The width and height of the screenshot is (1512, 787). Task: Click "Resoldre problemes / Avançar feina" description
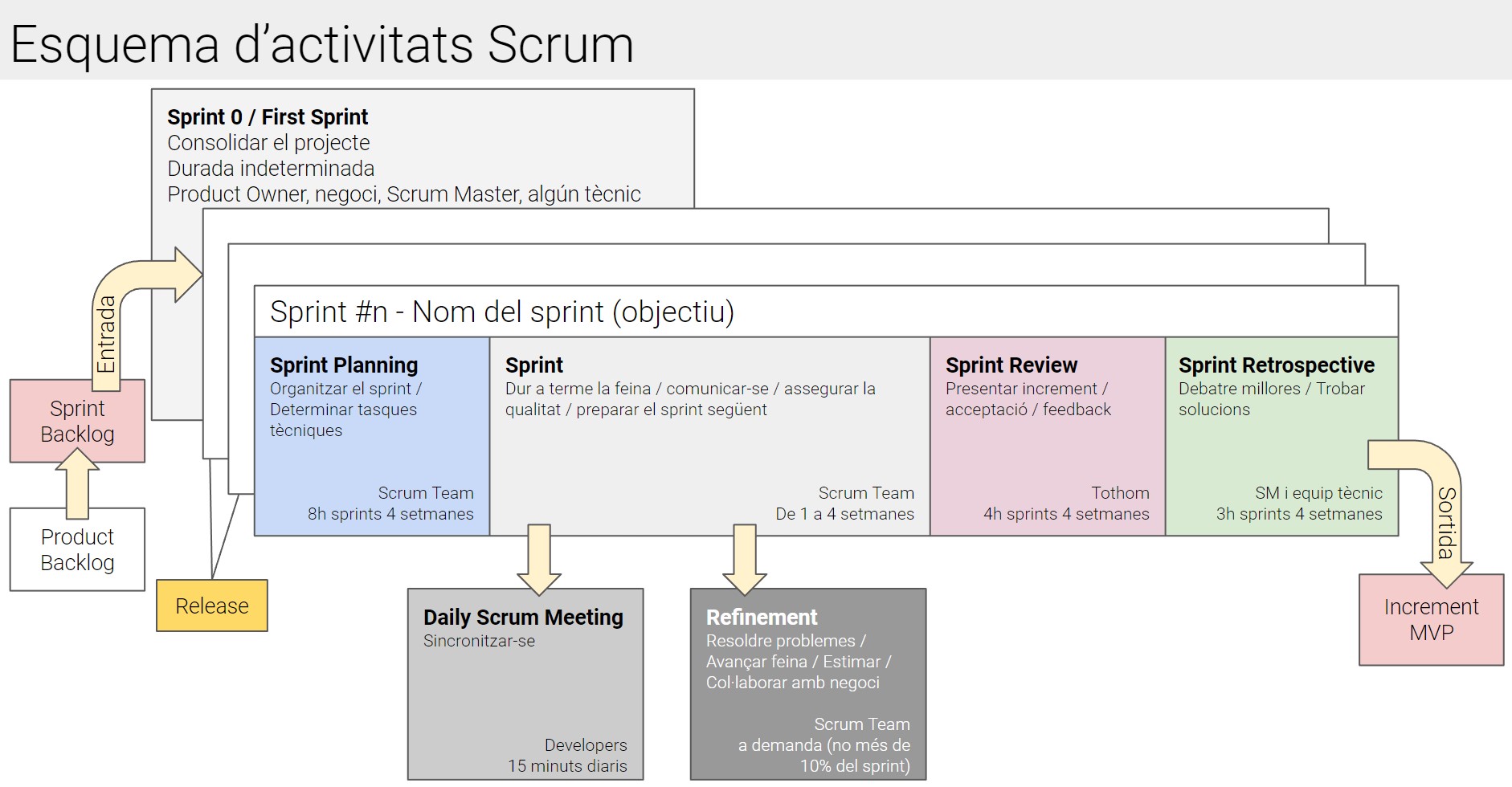(799, 662)
